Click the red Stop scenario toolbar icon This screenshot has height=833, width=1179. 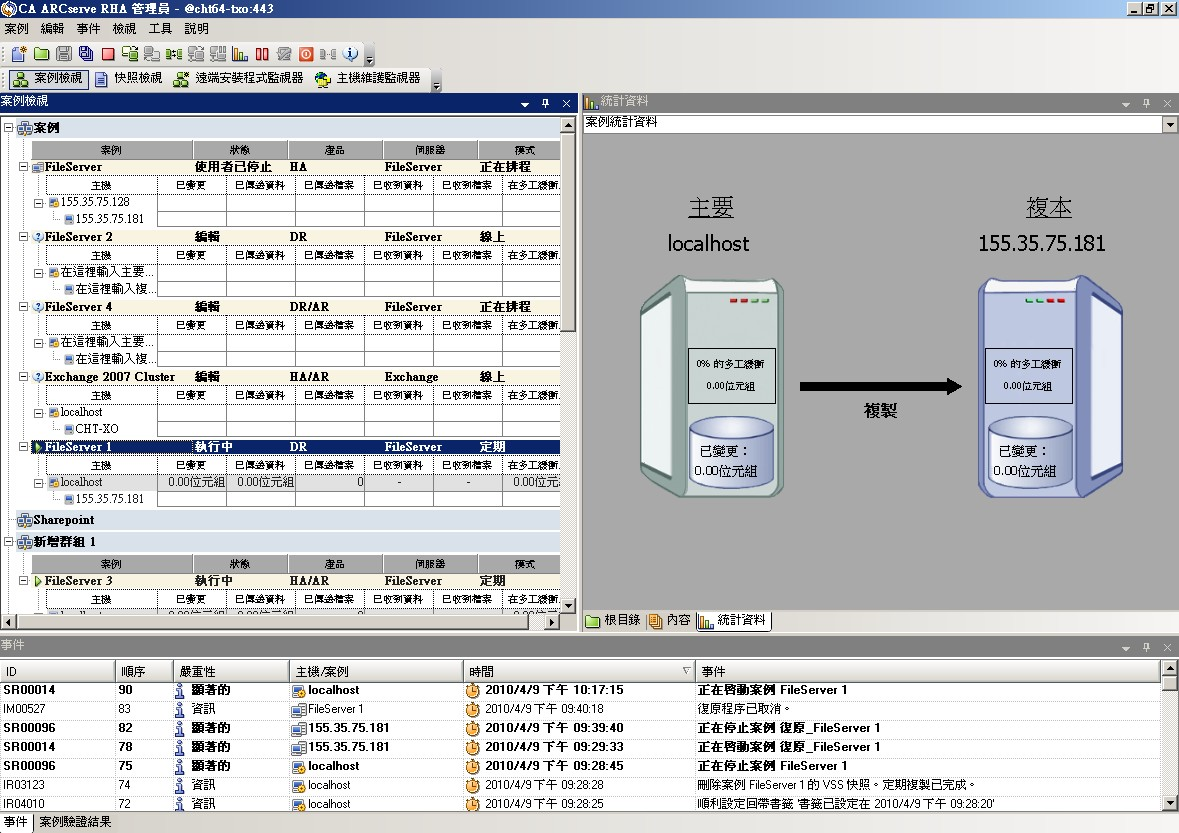tap(108, 54)
